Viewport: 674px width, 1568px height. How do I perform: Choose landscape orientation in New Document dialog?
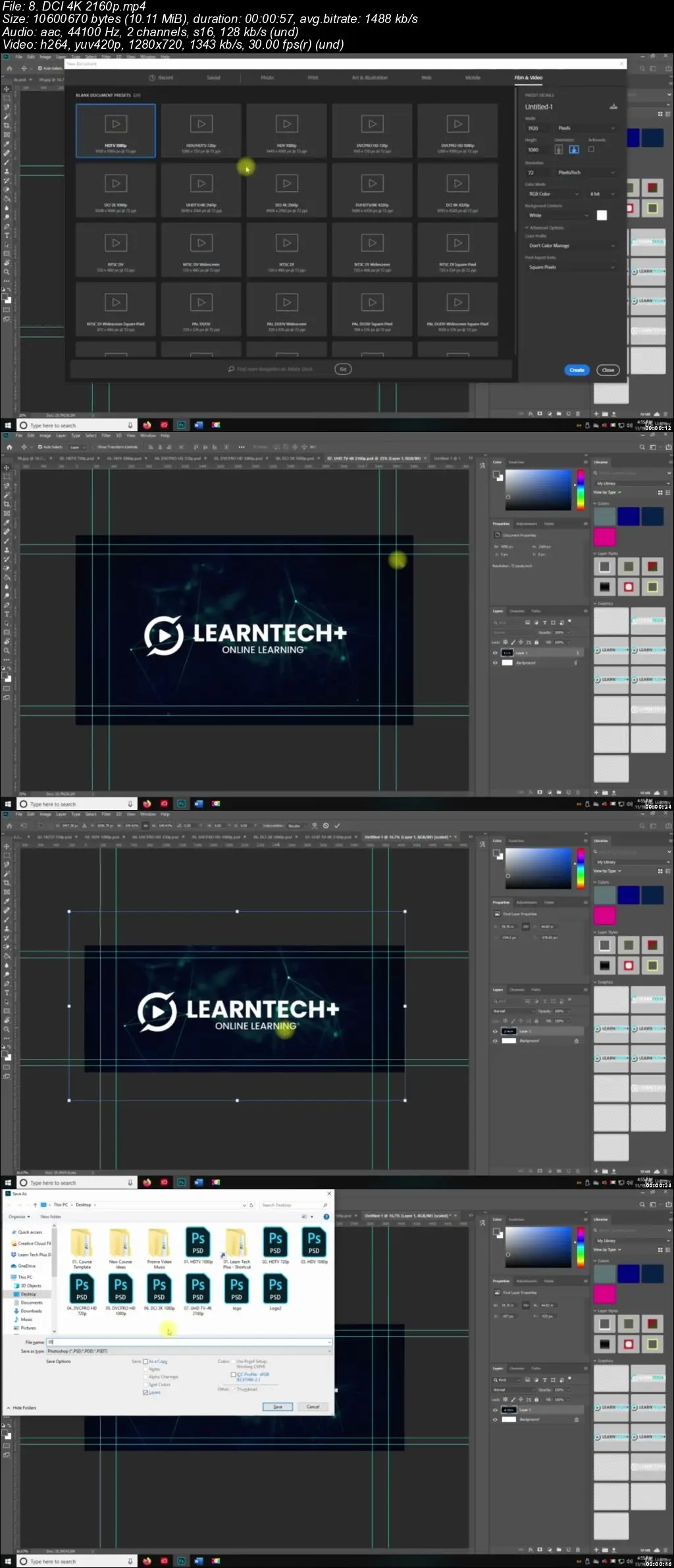(573, 149)
